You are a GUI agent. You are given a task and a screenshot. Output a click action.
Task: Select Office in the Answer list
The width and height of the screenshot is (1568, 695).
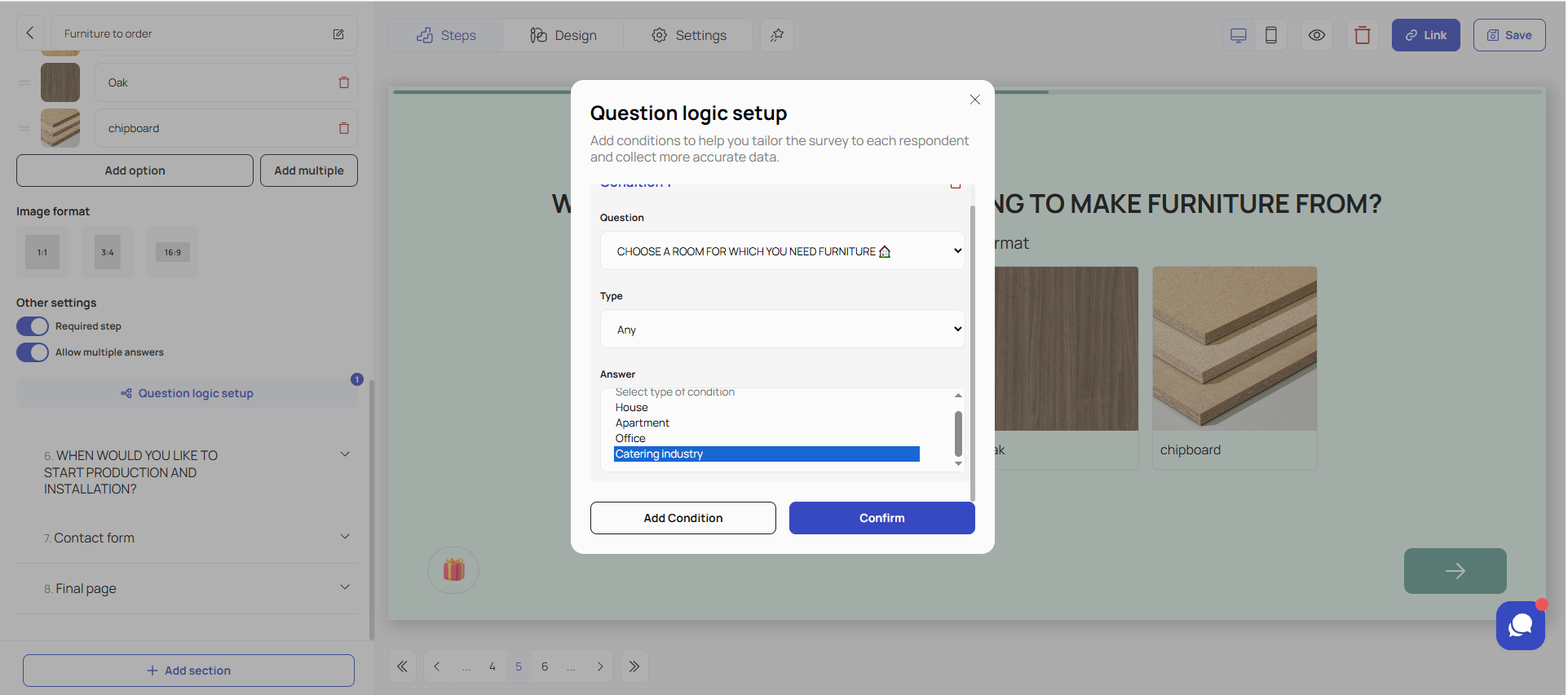630,439
